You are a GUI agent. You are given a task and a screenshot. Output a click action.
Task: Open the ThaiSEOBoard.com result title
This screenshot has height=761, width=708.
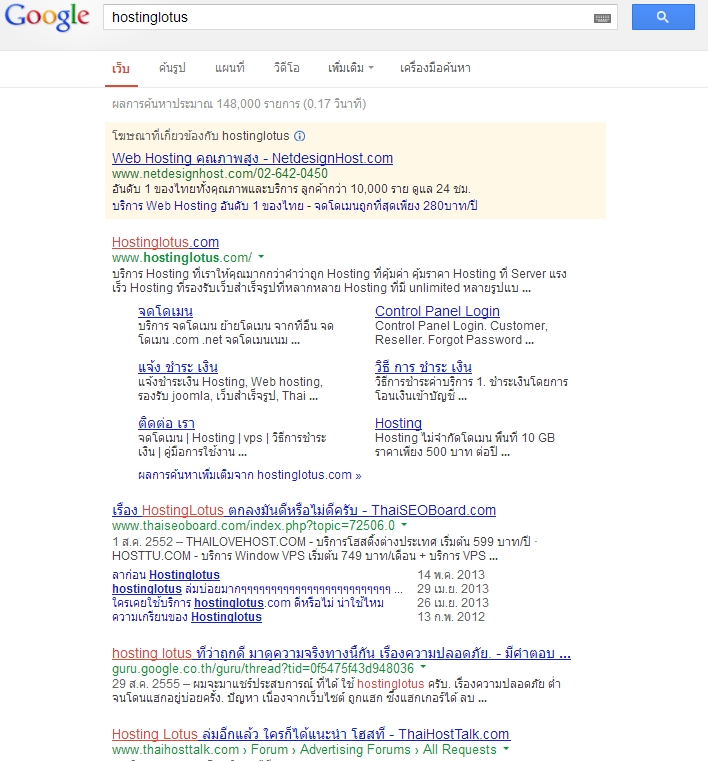(303, 510)
